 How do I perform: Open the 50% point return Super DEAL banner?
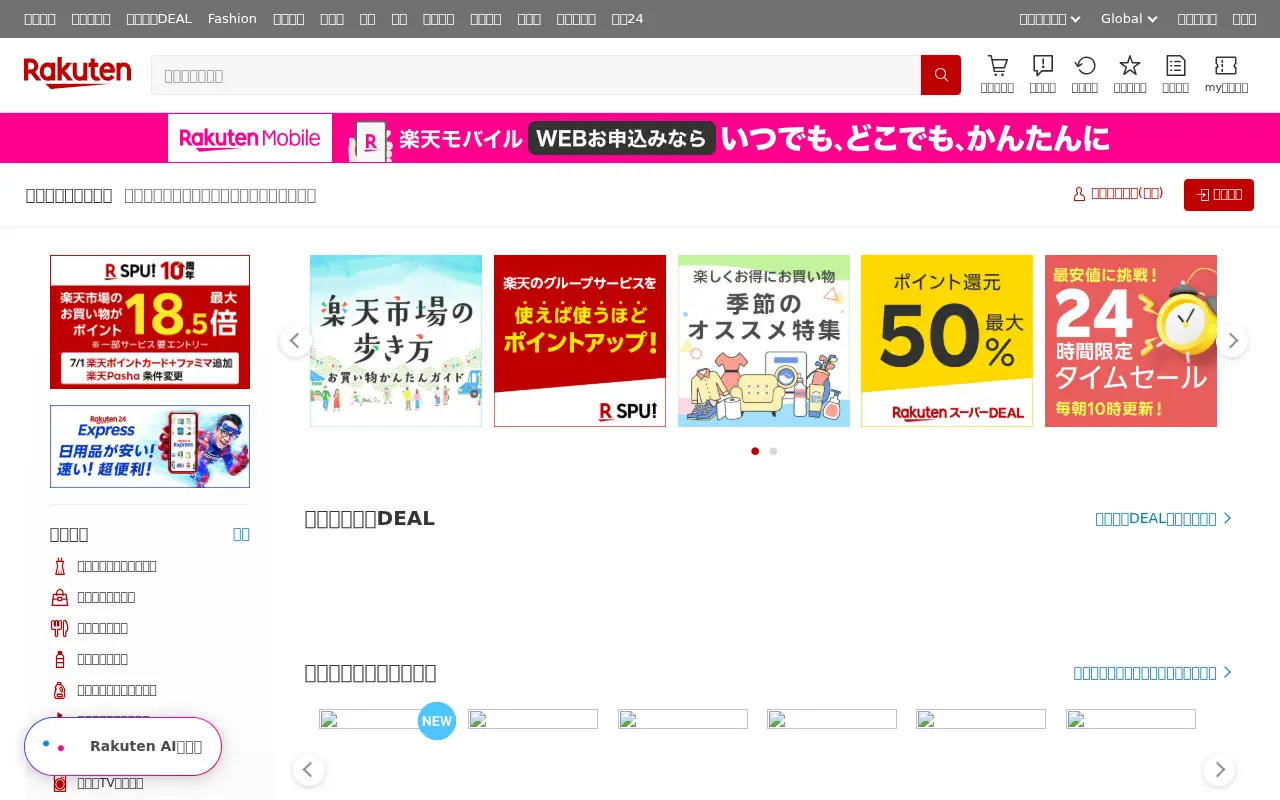(947, 341)
